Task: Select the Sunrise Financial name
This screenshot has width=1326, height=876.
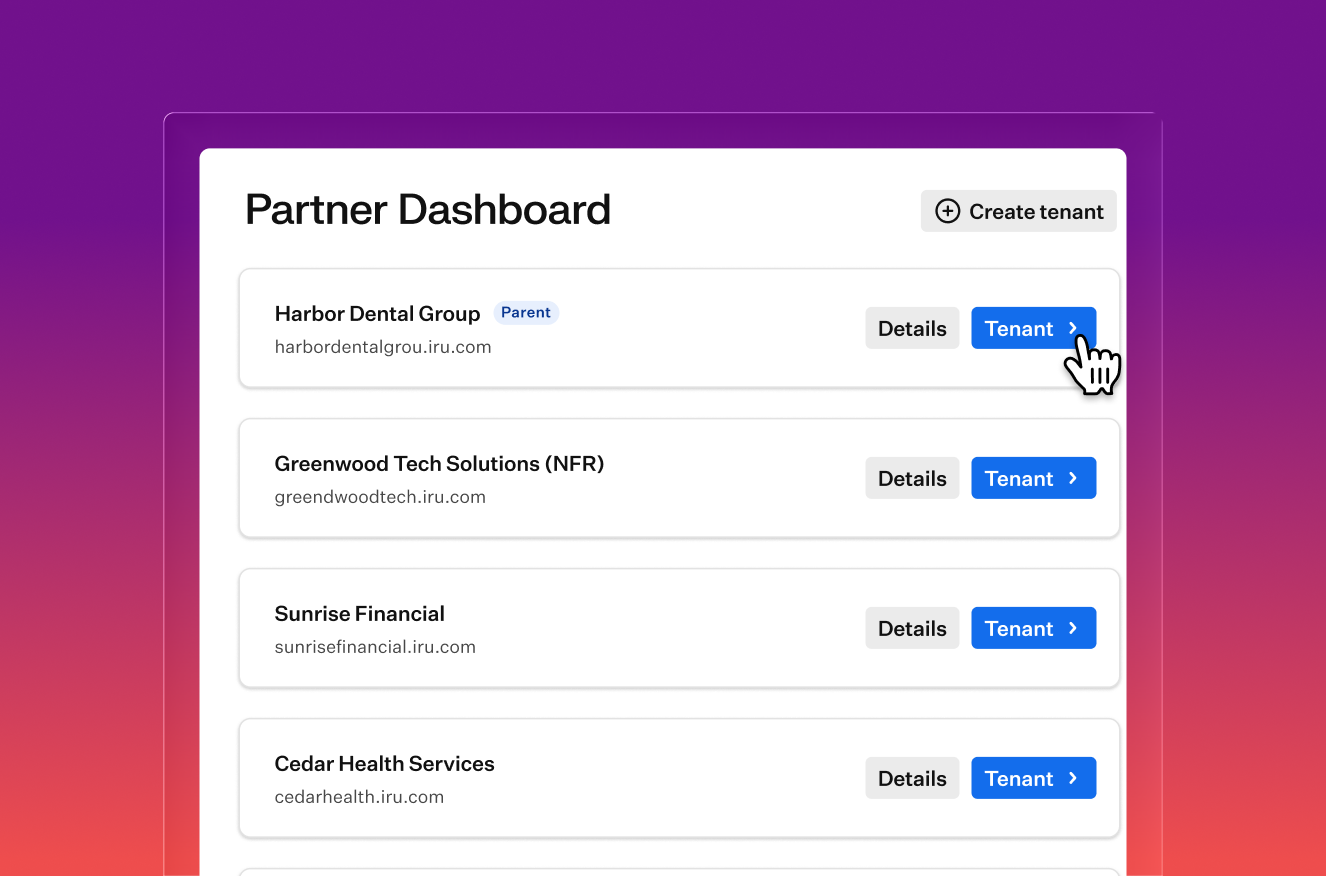Action: tap(359, 614)
